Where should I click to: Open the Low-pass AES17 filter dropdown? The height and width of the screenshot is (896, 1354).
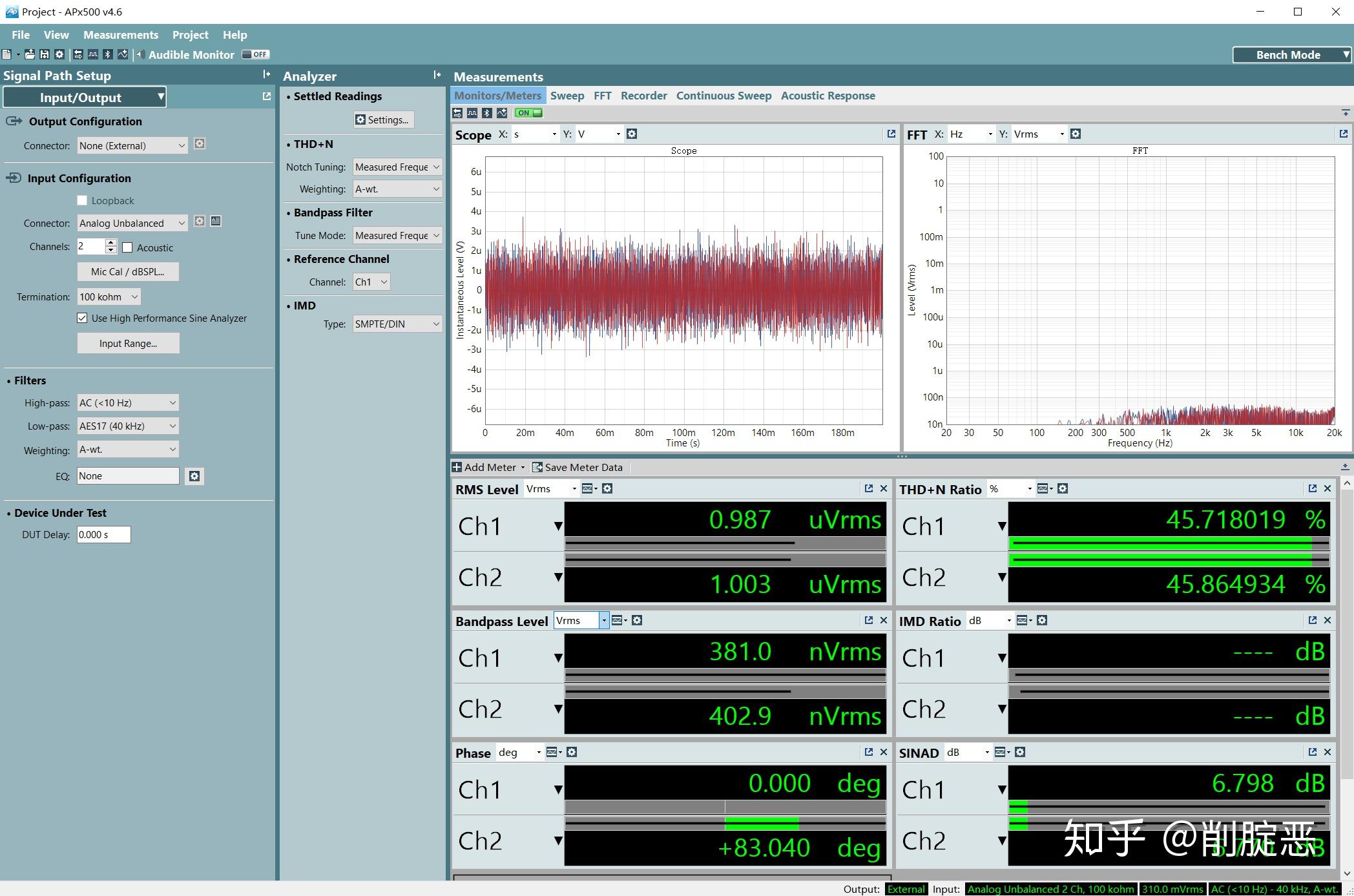pyautogui.click(x=127, y=426)
